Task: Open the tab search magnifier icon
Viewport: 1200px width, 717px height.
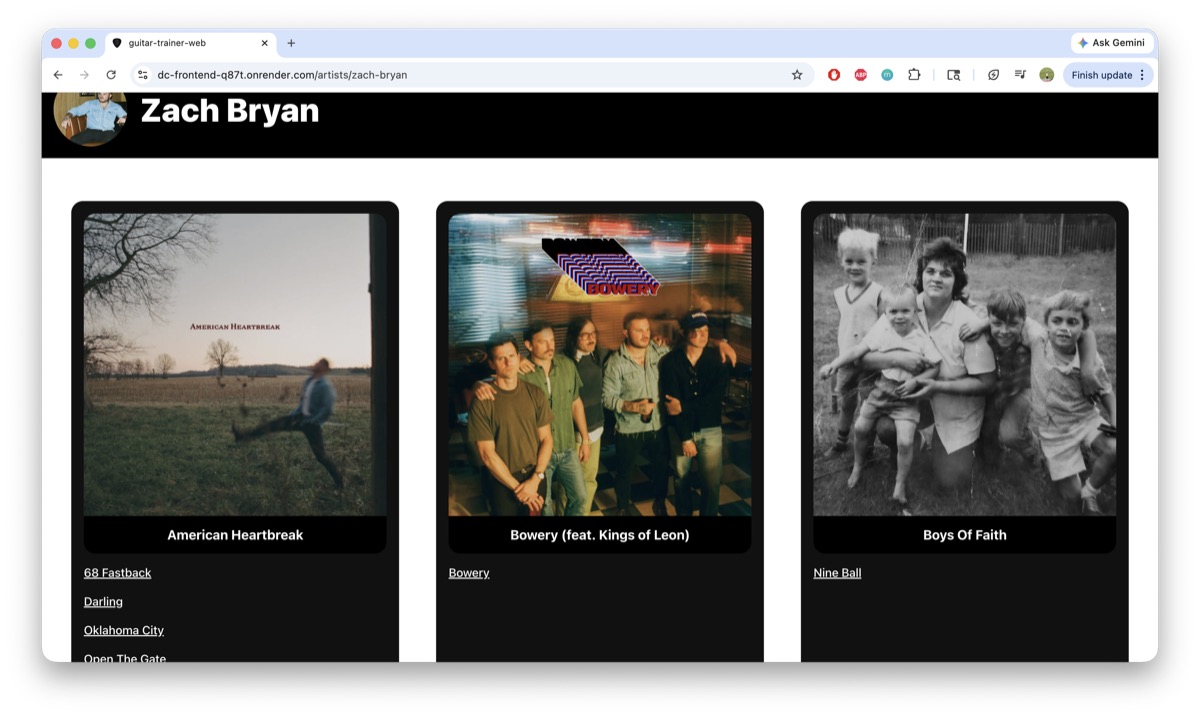Action: pyautogui.click(x=954, y=75)
